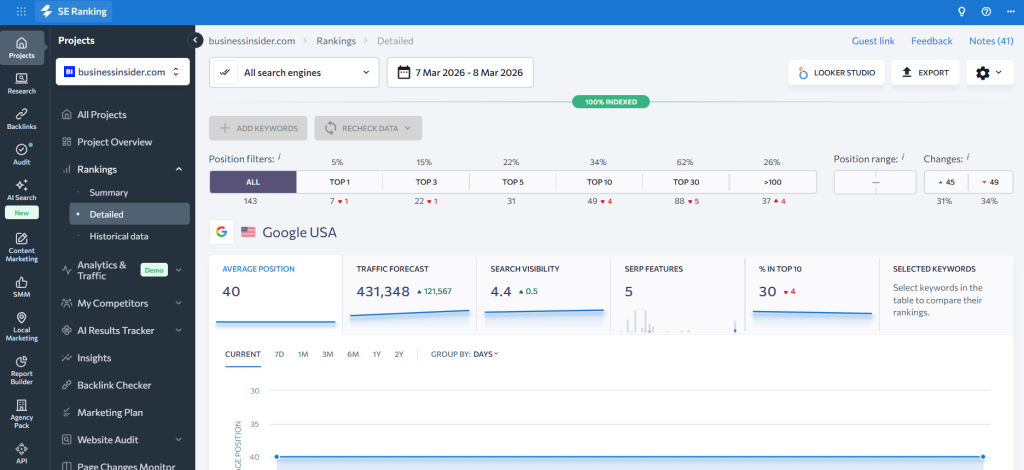The width and height of the screenshot is (1024, 470).
Task: Click the position filters info icon
Action: point(280,157)
